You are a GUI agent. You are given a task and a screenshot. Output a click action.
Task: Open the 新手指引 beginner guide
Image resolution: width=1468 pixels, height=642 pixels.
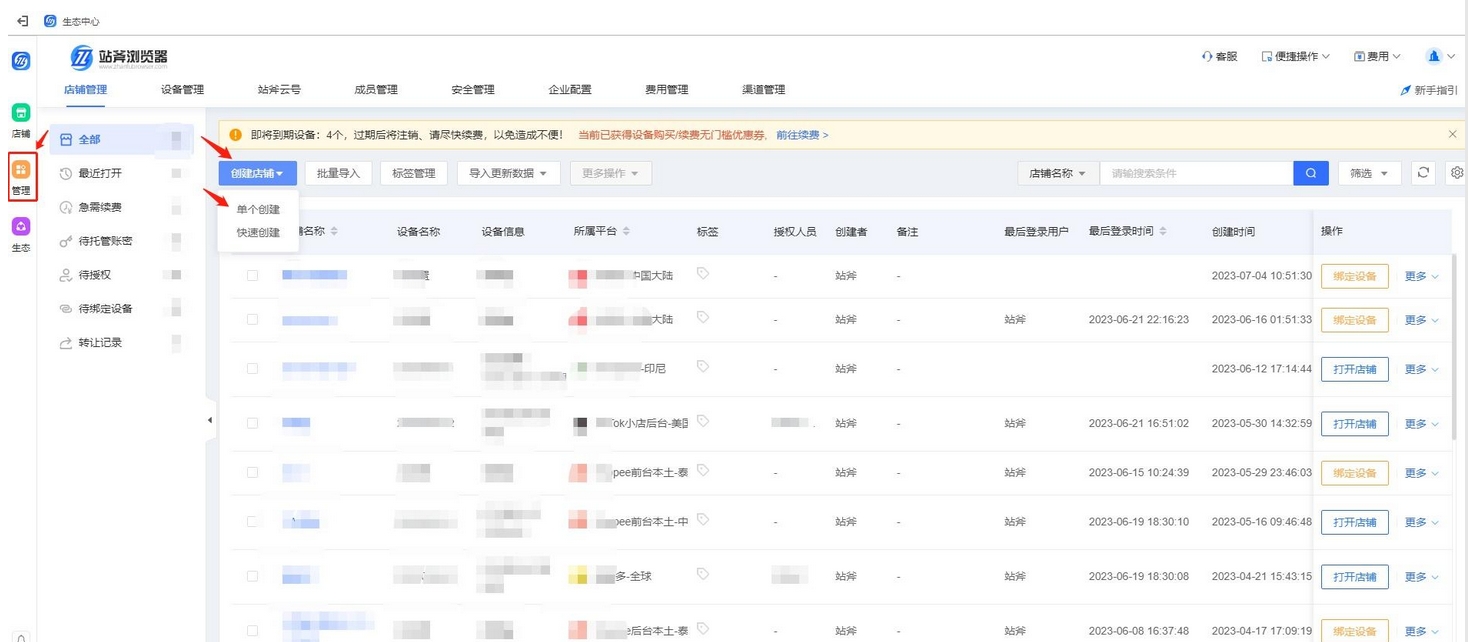point(1427,89)
